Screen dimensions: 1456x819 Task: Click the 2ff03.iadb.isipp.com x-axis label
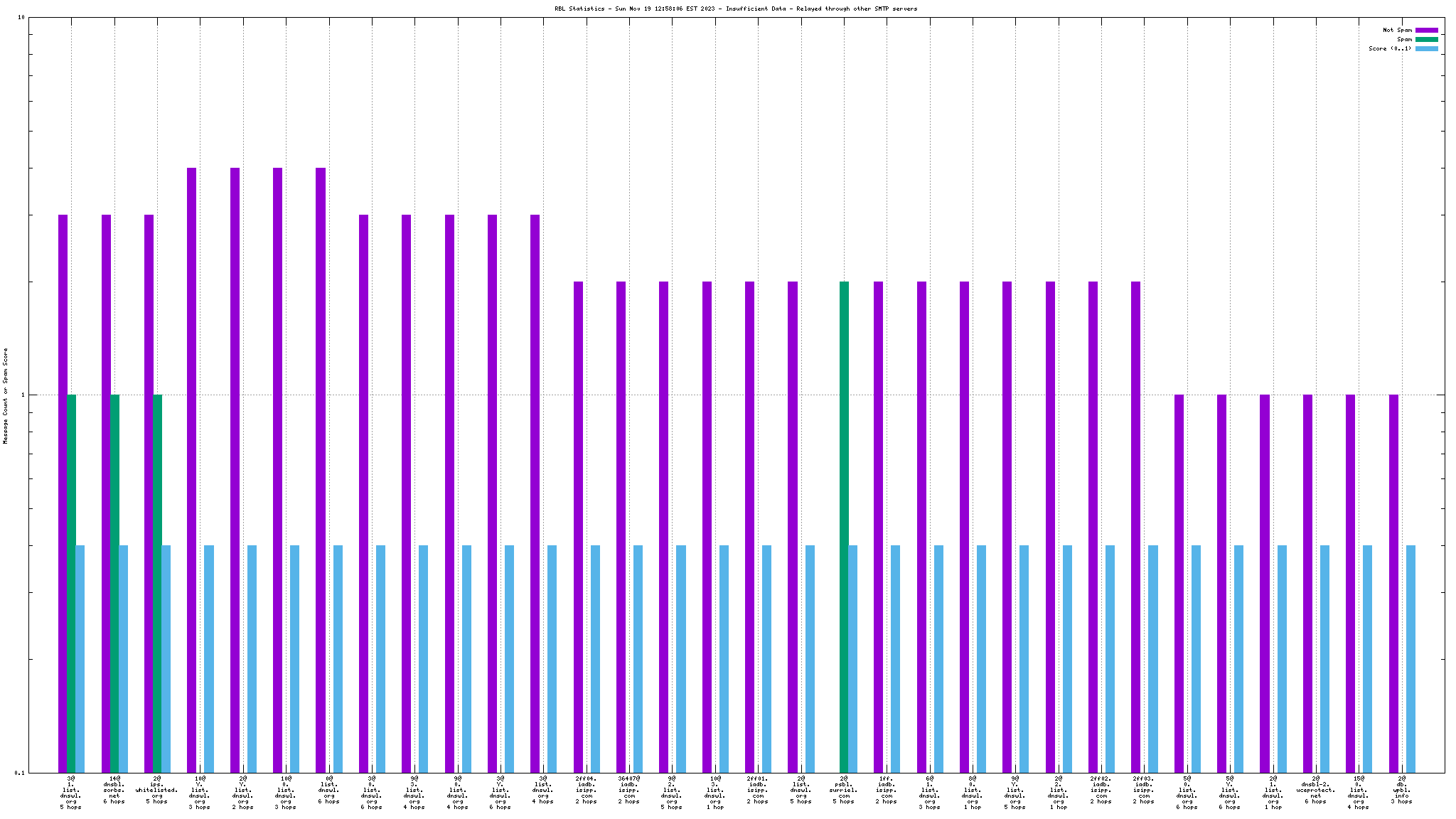pyautogui.click(x=1144, y=790)
